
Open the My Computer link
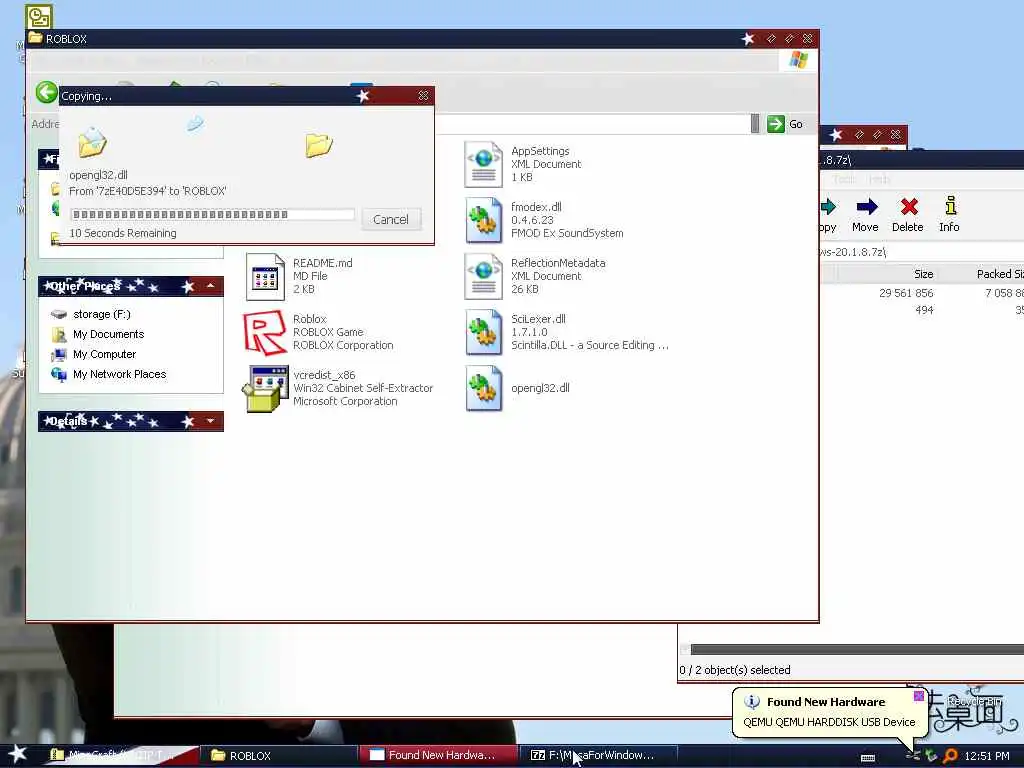[x=104, y=354]
